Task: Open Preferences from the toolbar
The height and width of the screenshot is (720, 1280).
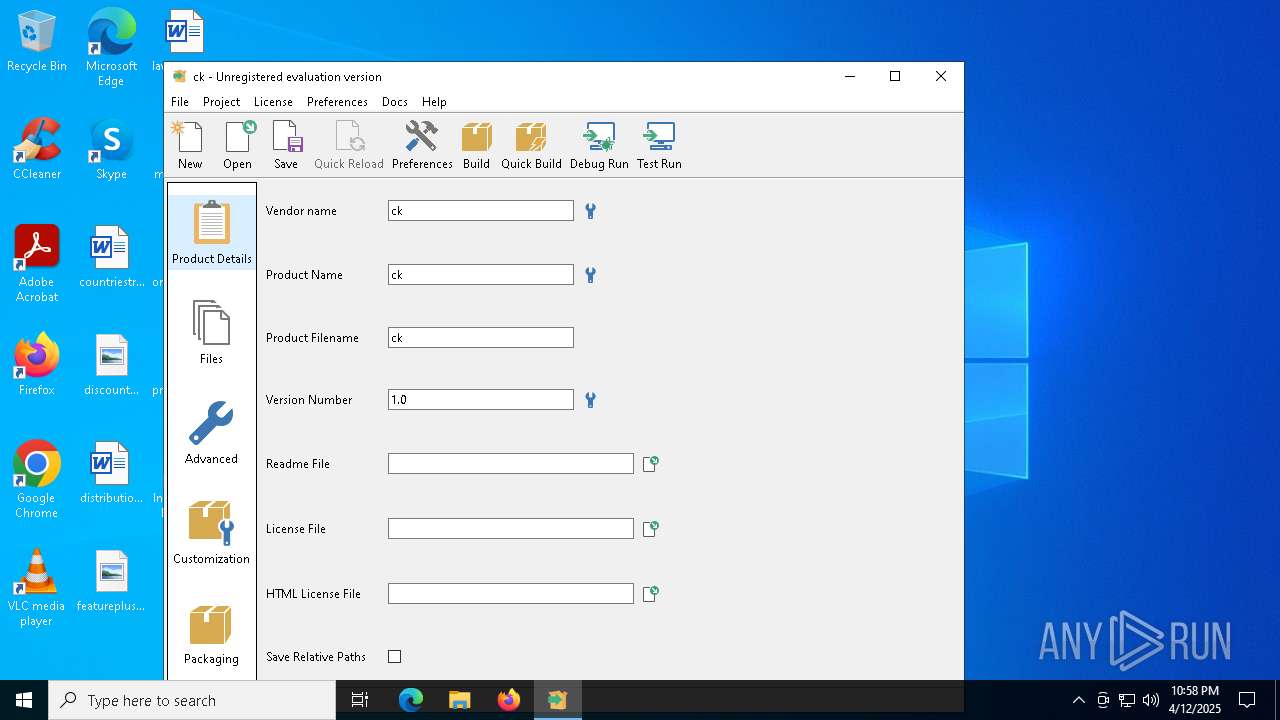Action: [x=422, y=146]
